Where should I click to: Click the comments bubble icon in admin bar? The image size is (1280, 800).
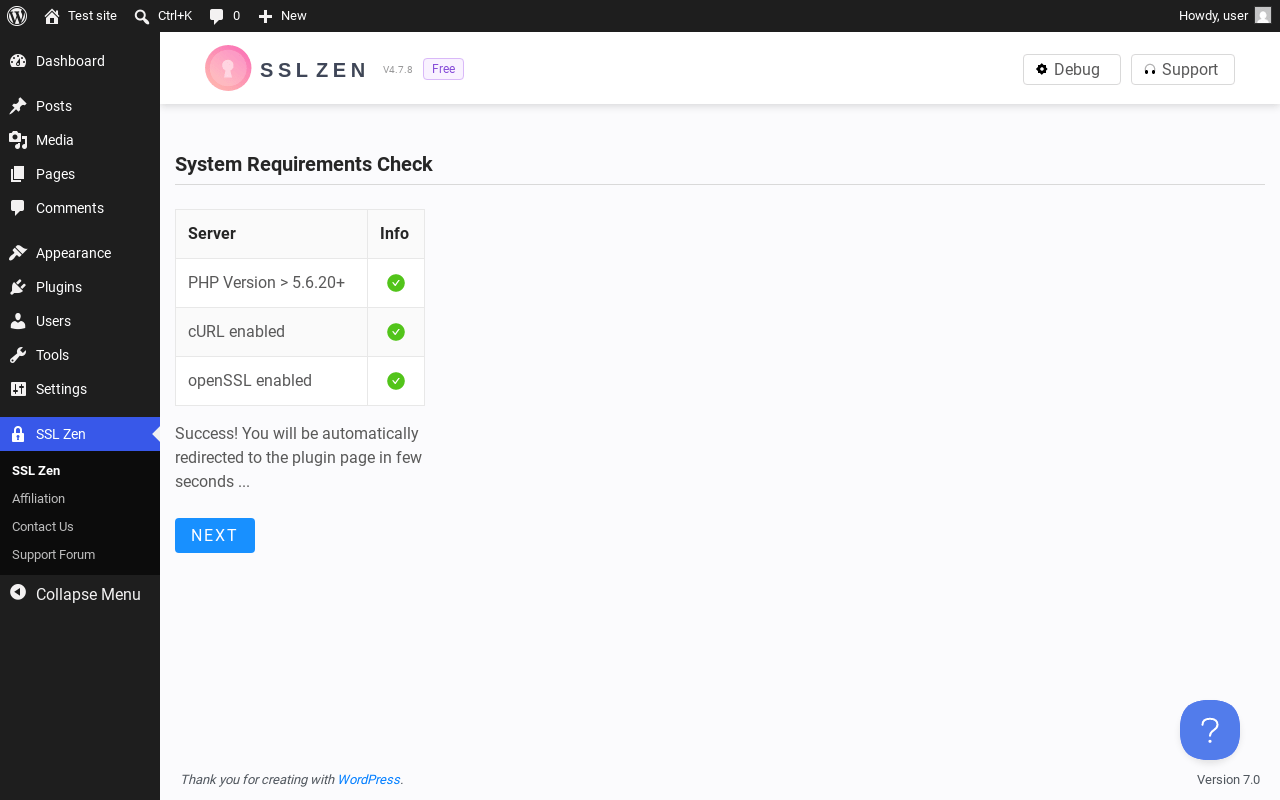216,16
